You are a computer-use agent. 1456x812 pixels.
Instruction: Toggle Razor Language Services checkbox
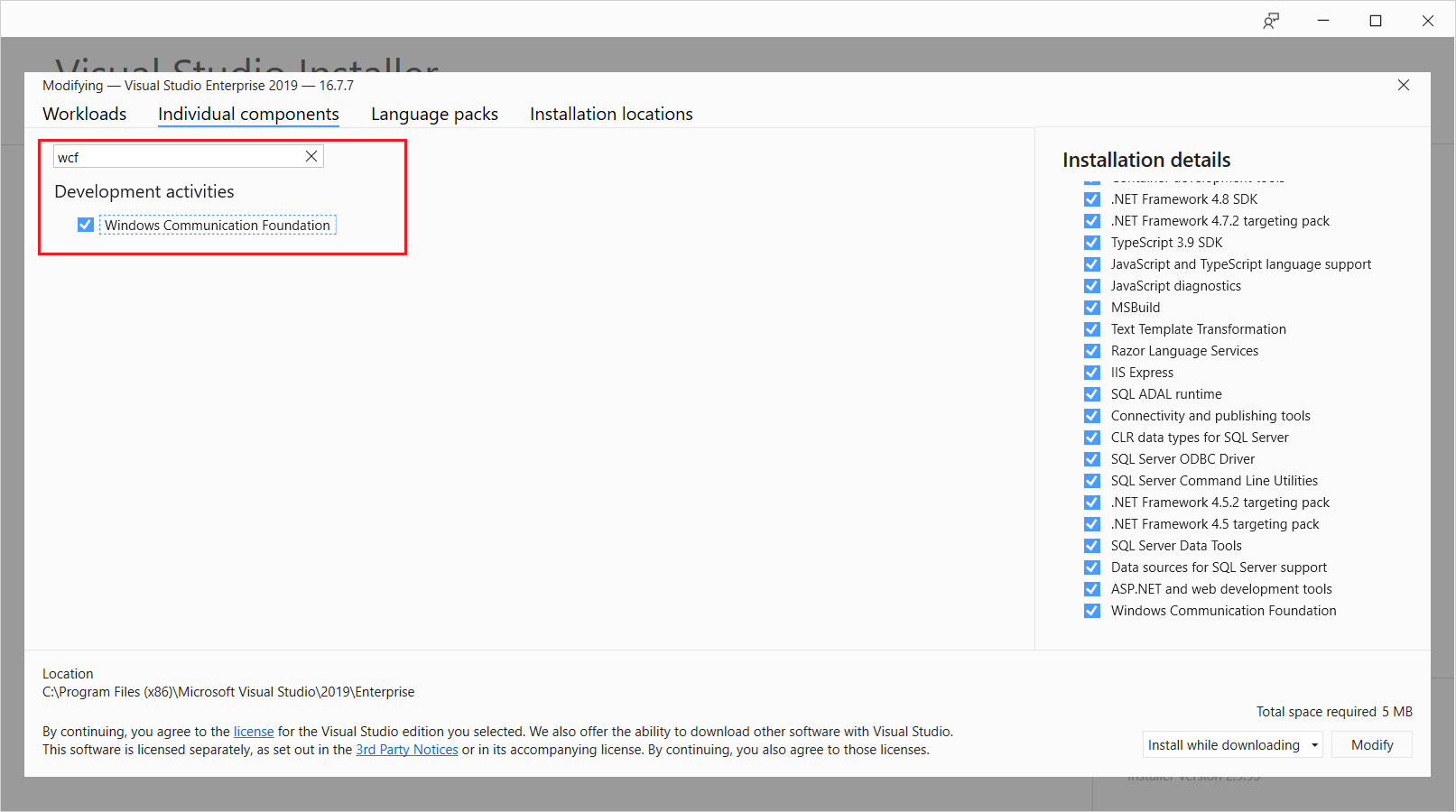tap(1092, 351)
